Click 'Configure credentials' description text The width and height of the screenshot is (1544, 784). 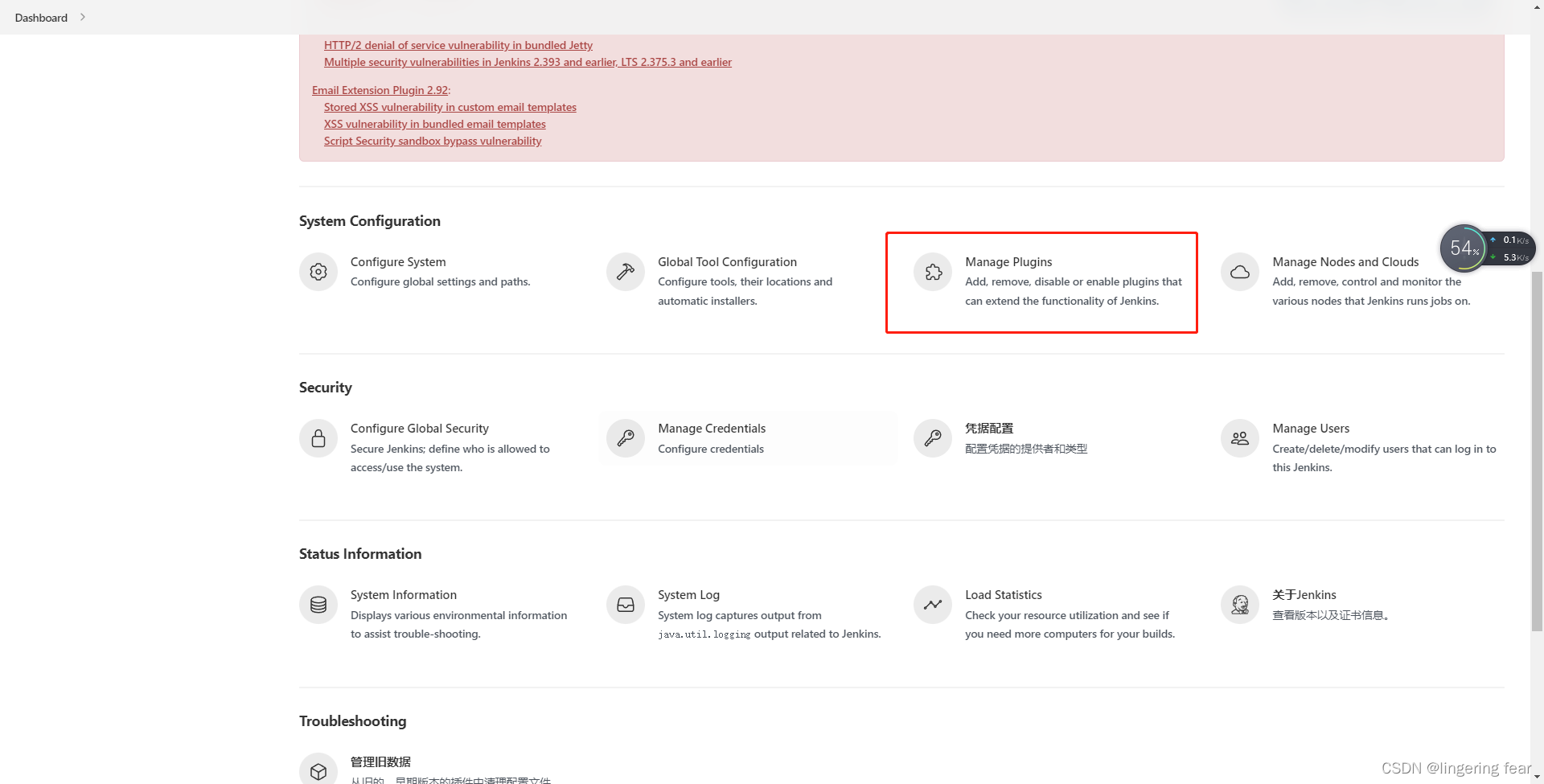(711, 449)
